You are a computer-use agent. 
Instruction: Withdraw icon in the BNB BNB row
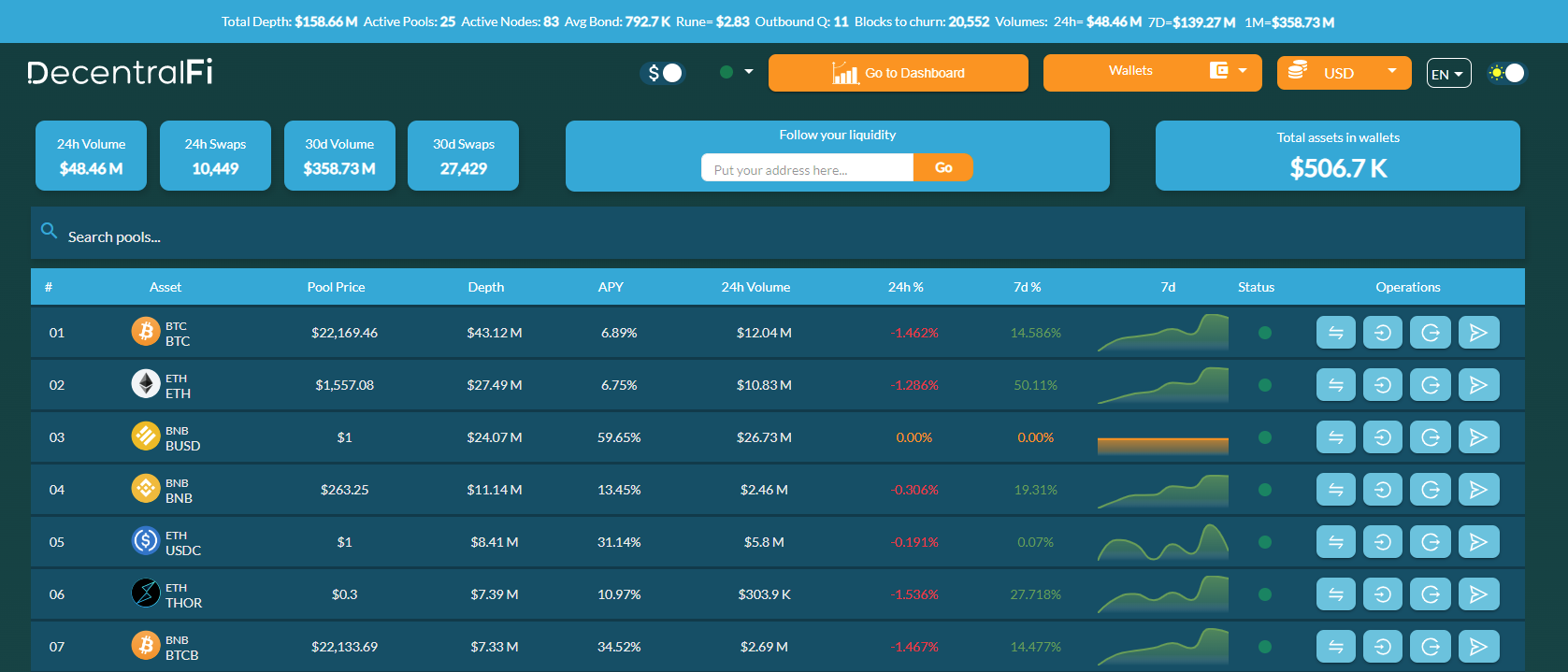(1431, 490)
